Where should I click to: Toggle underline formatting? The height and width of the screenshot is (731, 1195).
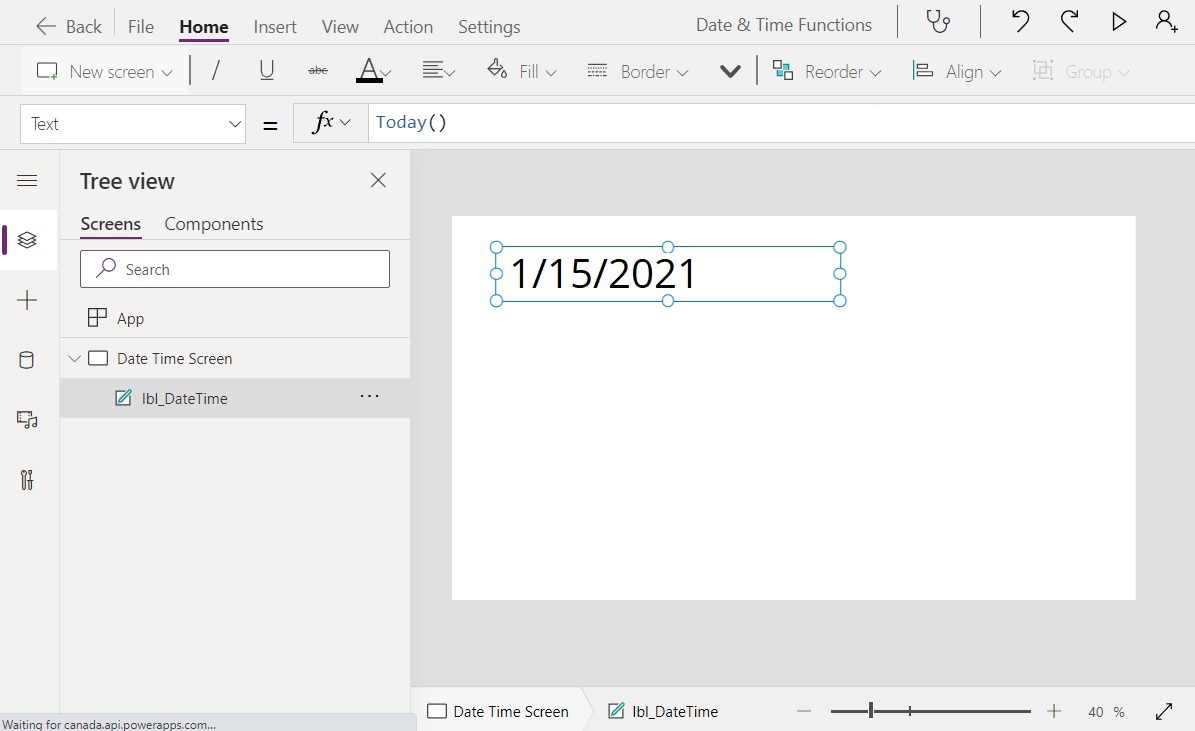(265, 70)
